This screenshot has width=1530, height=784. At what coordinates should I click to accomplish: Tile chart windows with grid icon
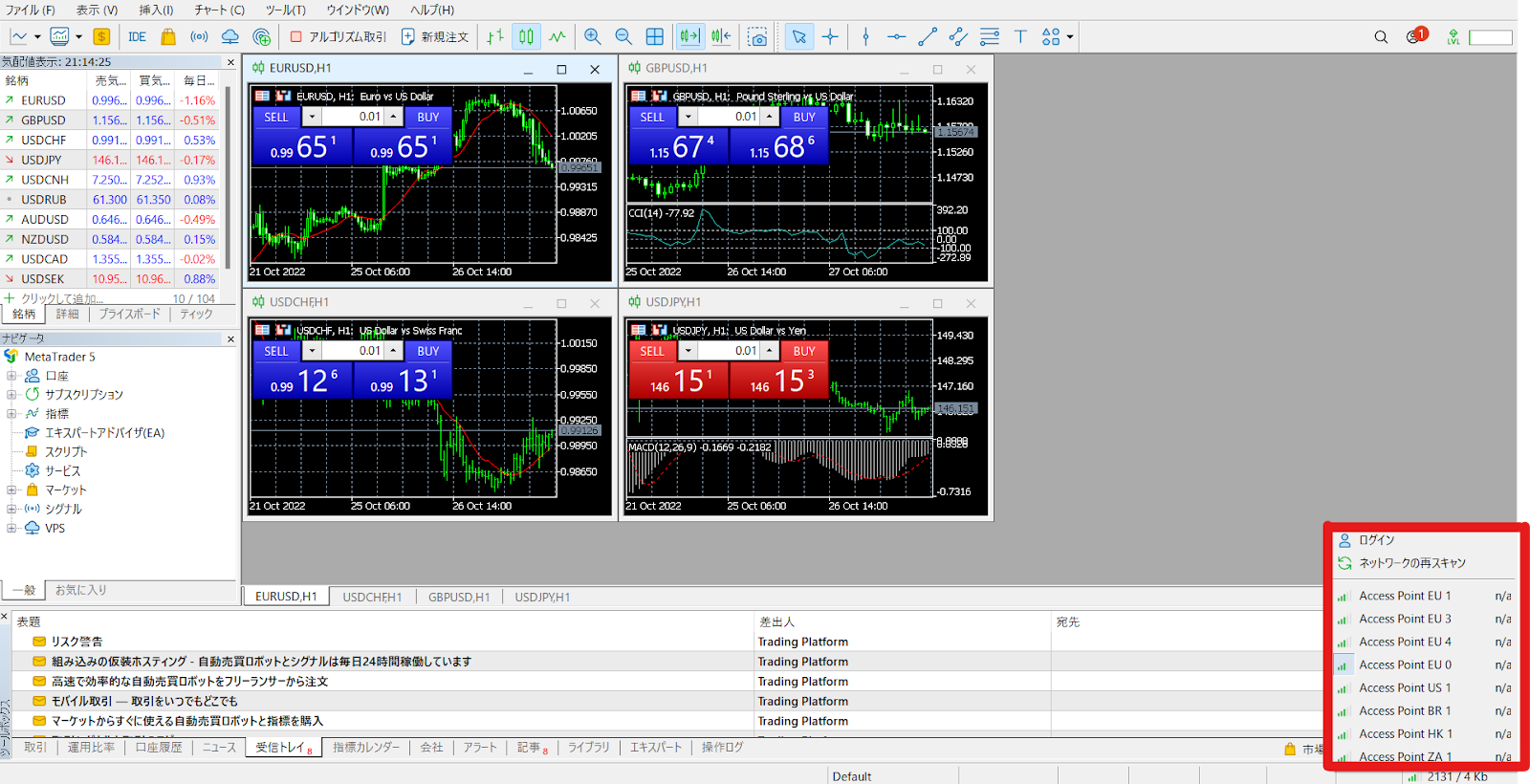click(655, 36)
